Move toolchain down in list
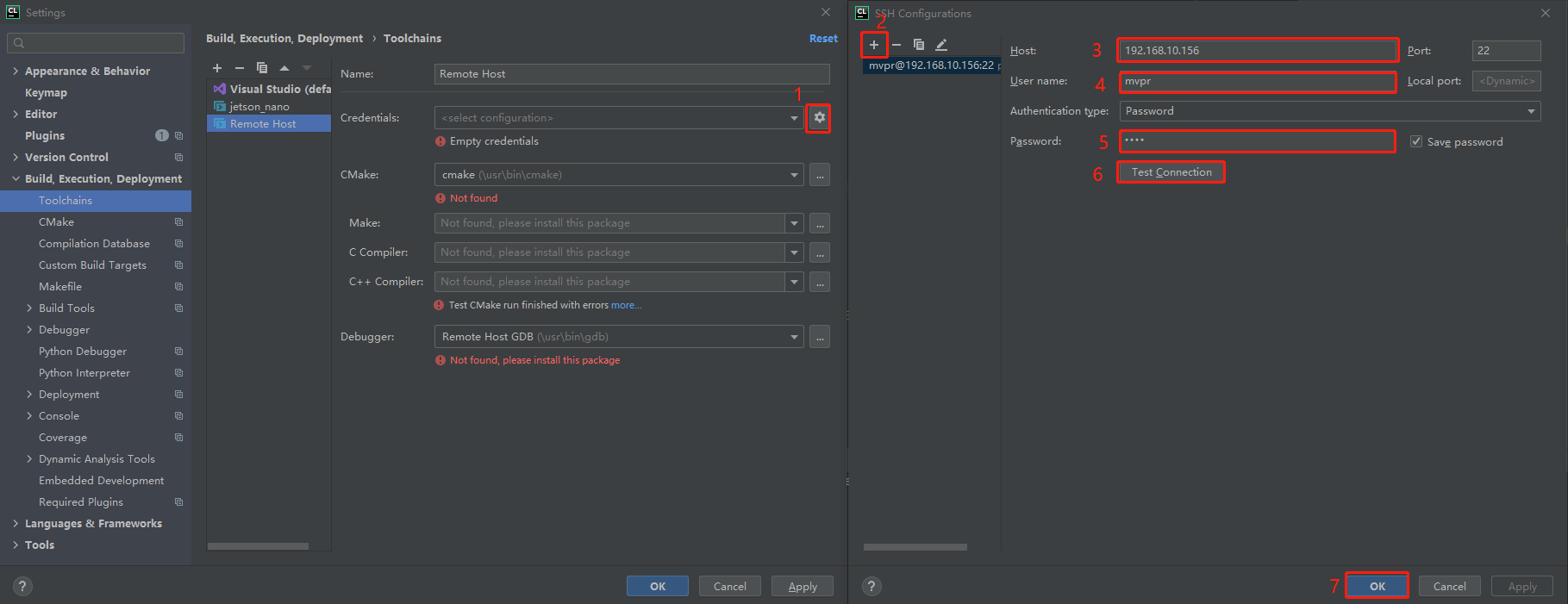 click(x=307, y=68)
